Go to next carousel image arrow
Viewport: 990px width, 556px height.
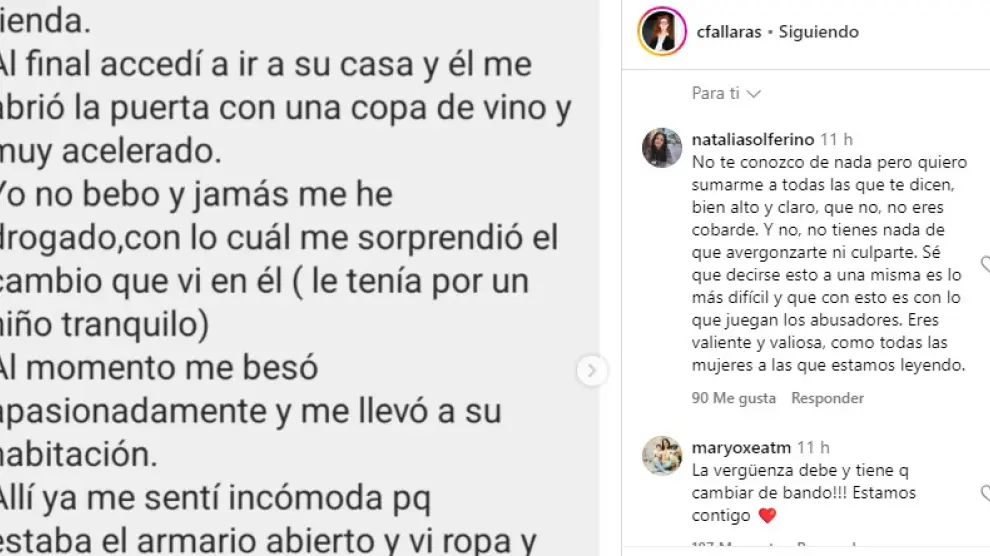591,370
